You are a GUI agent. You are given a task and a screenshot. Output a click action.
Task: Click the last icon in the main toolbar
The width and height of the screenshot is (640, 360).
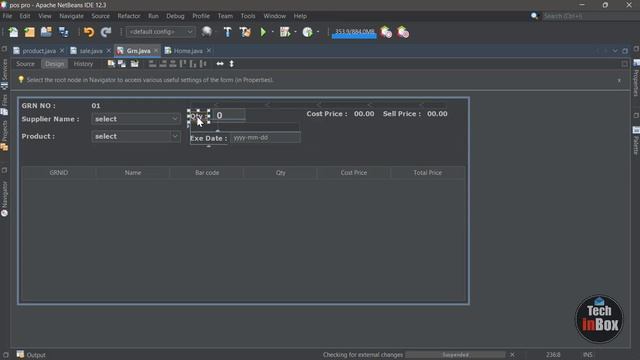403,32
